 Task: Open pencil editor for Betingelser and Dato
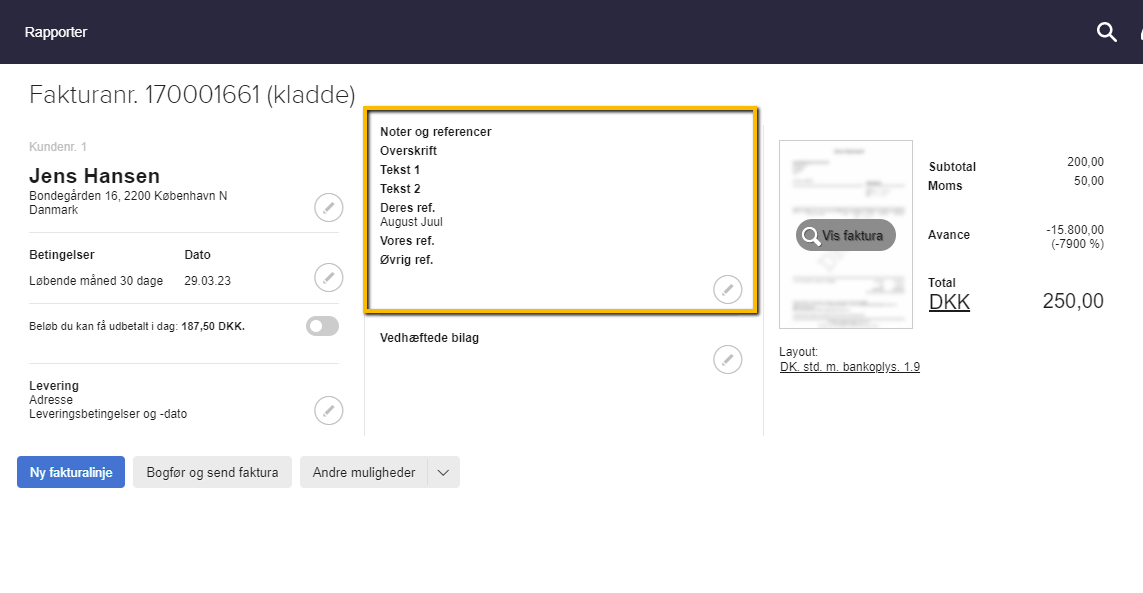[329, 277]
